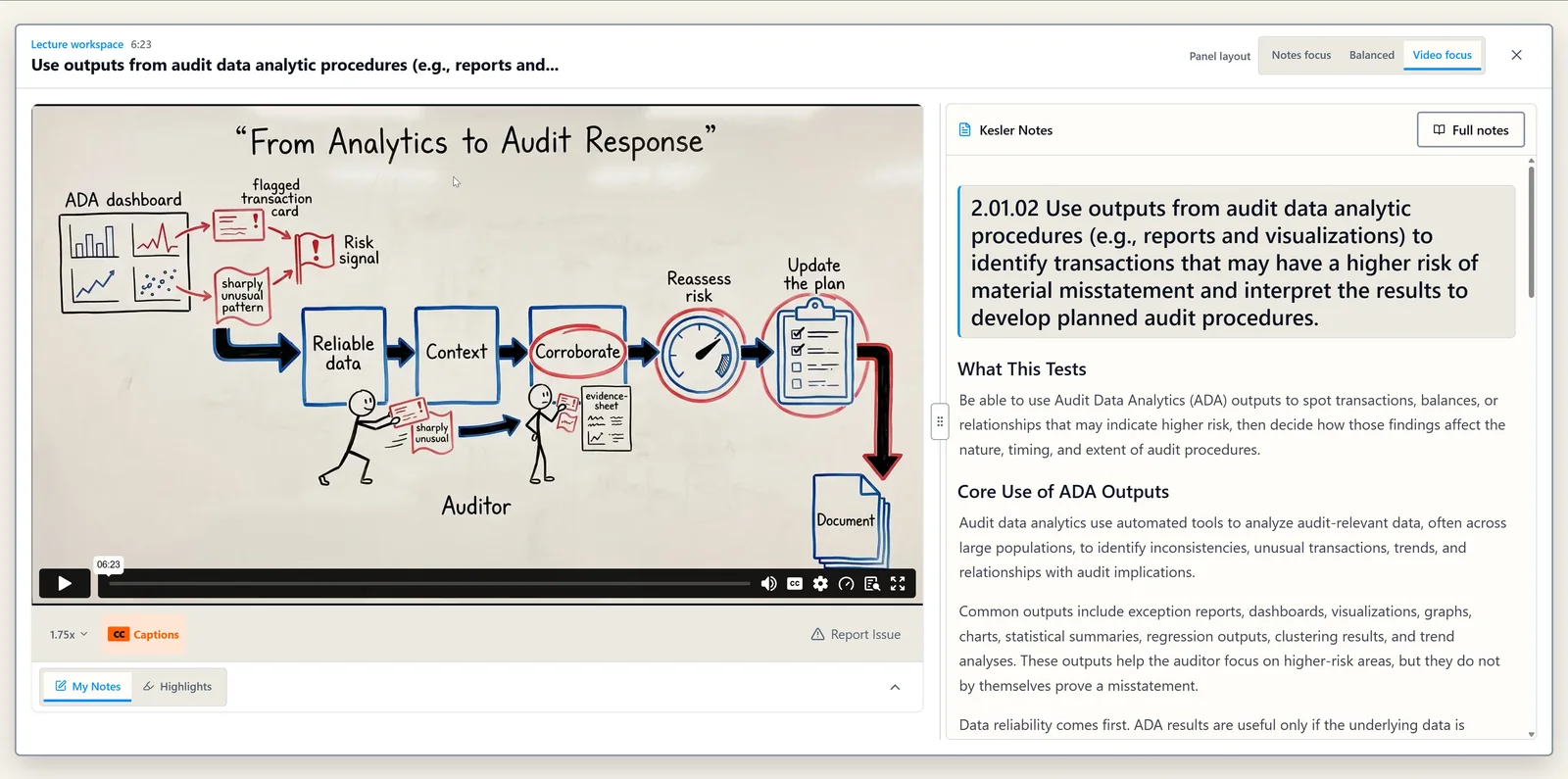Close the lecture workspace
The width and height of the screenshot is (1568, 779).
click(1516, 55)
